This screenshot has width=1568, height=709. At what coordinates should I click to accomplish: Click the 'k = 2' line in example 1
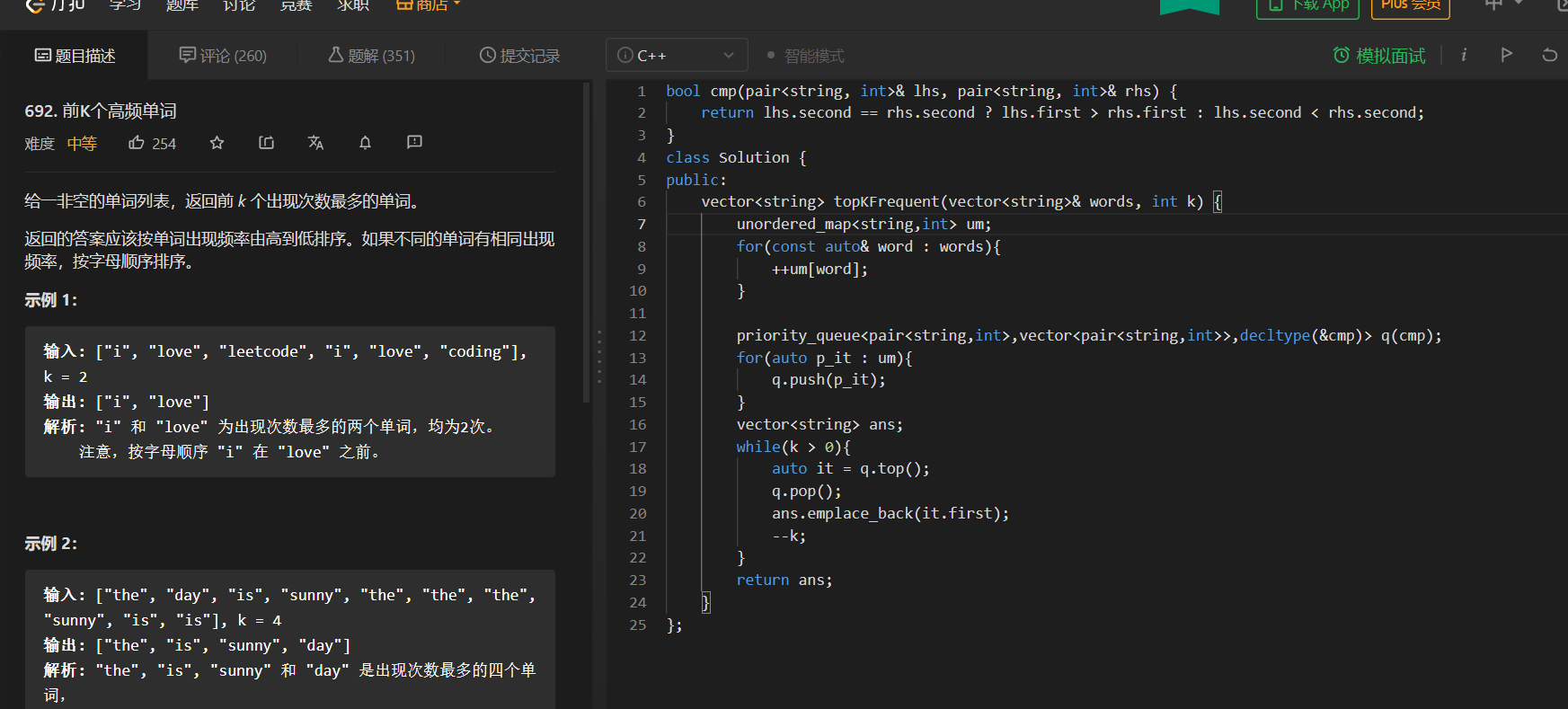66,377
